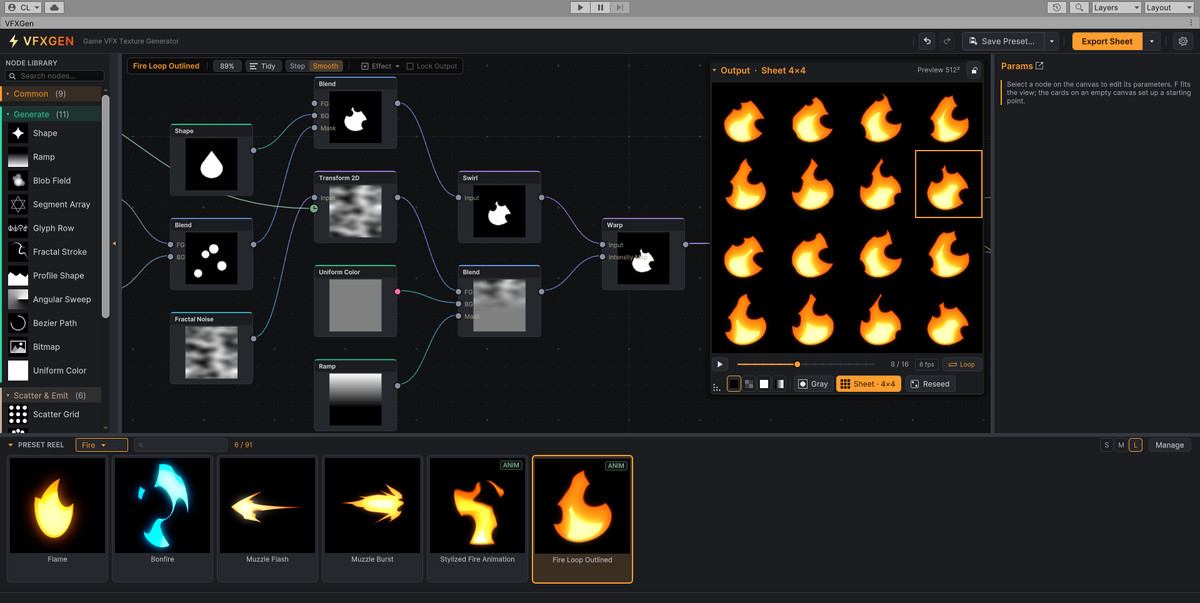This screenshot has width=1200, height=603.
Task: Click the undo arrow in header
Action: pyautogui.click(x=927, y=41)
